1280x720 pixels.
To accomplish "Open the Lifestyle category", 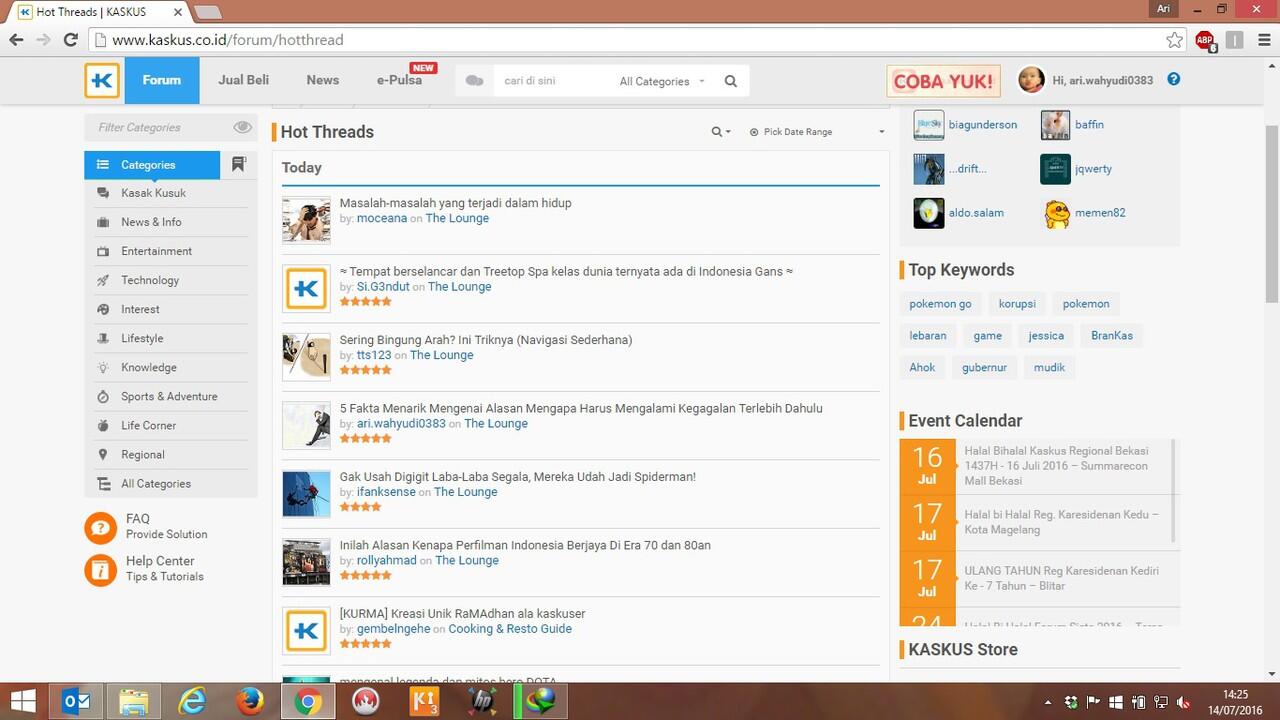I will (x=142, y=338).
